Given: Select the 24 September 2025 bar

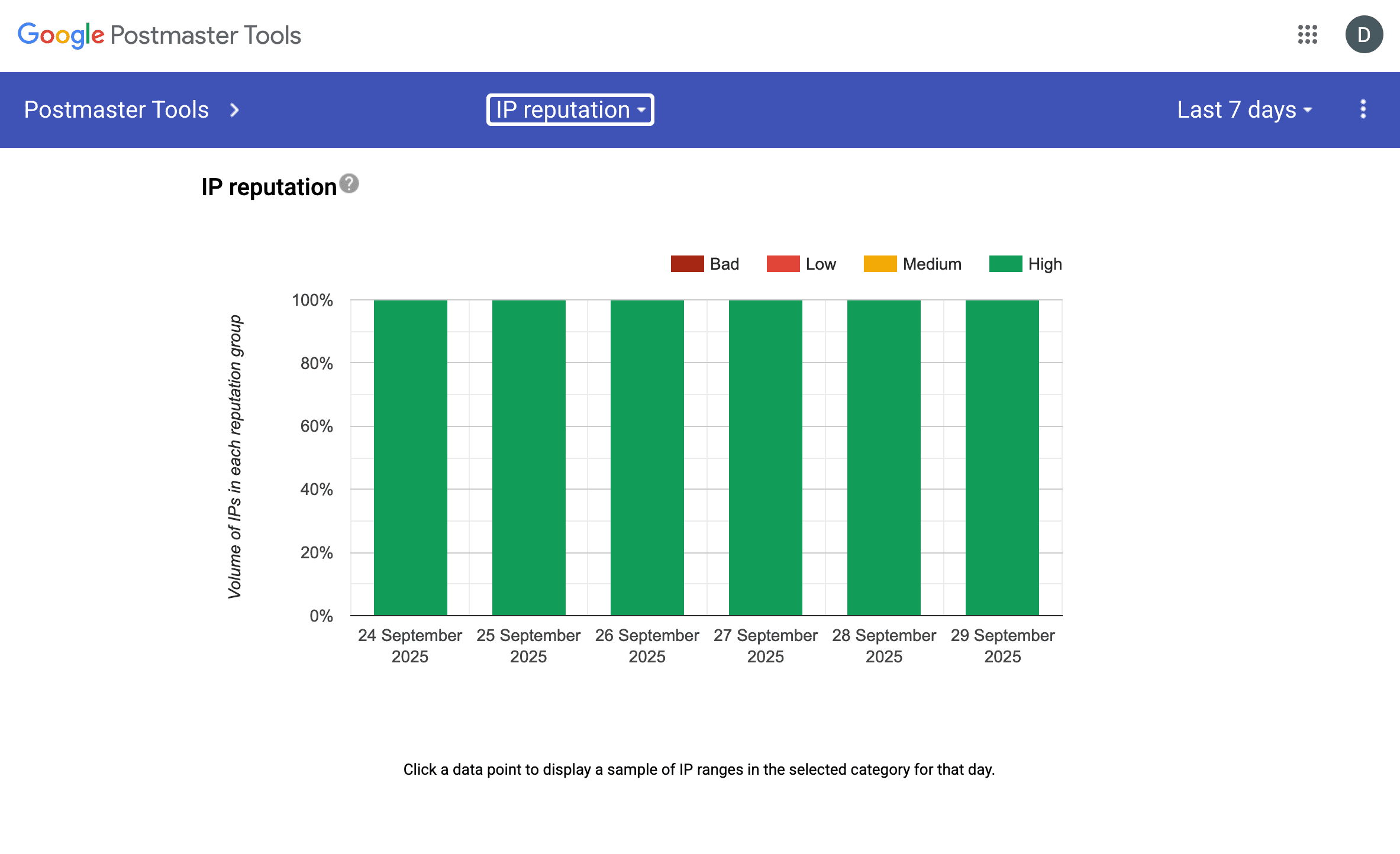Looking at the screenshot, I should click(x=410, y=457).
